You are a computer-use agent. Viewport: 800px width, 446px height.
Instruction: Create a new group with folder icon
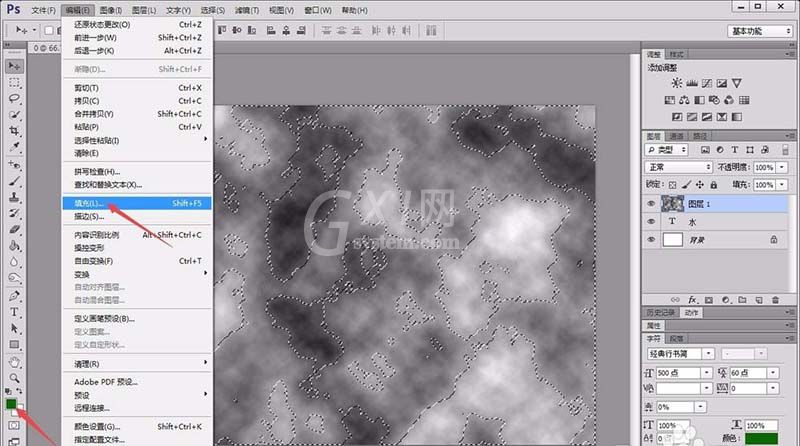(742, 300)
